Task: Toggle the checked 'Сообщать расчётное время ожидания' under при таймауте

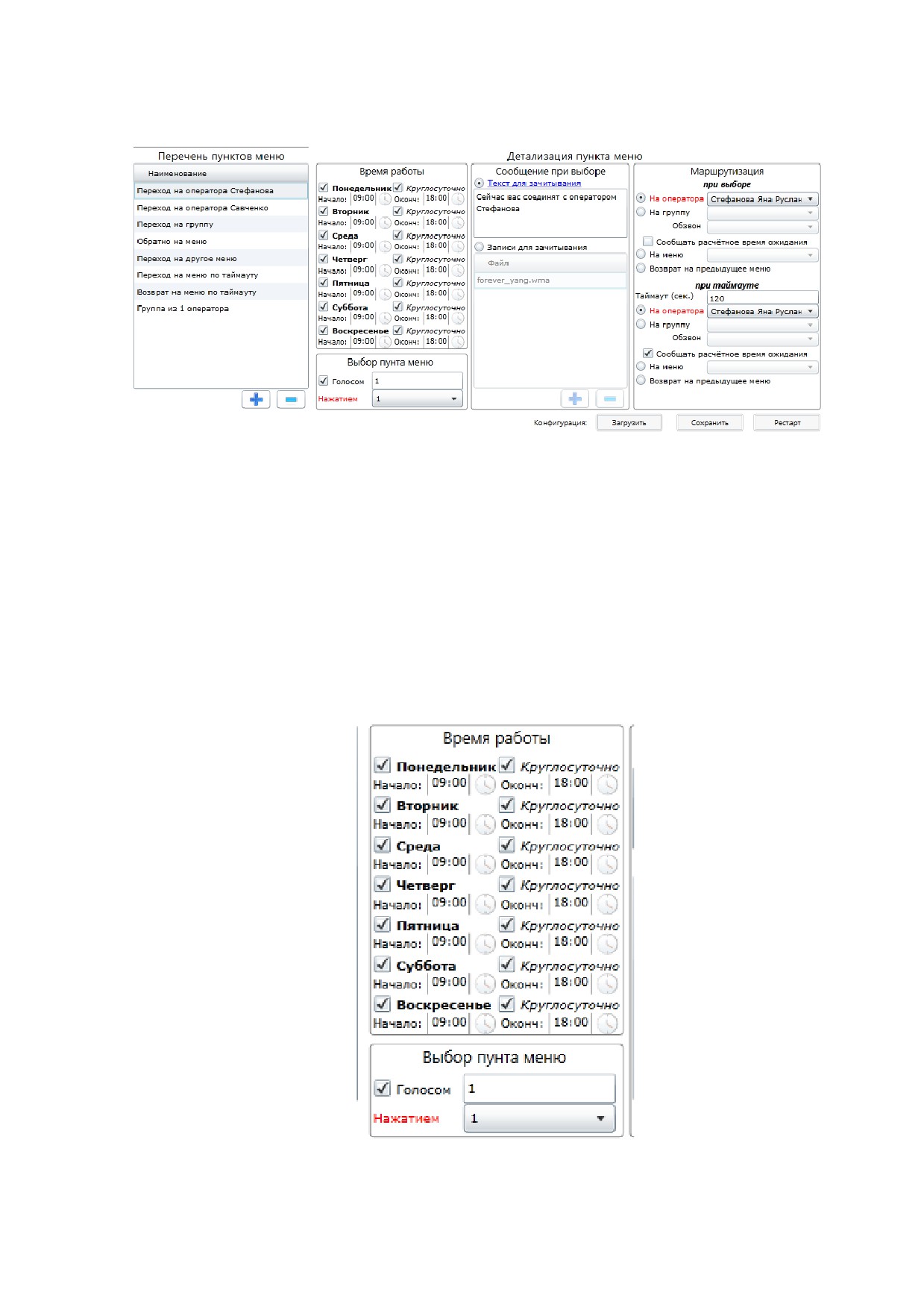Action: click(x=648, y=353)
